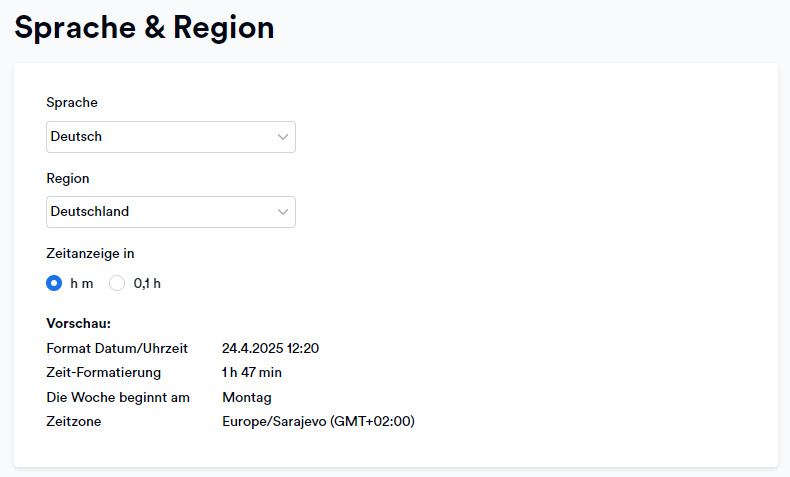Click the "Sprache & Region" page heading
Image resolution: width=790 pixels, height=477 pixels.
[x=144, y=27]
